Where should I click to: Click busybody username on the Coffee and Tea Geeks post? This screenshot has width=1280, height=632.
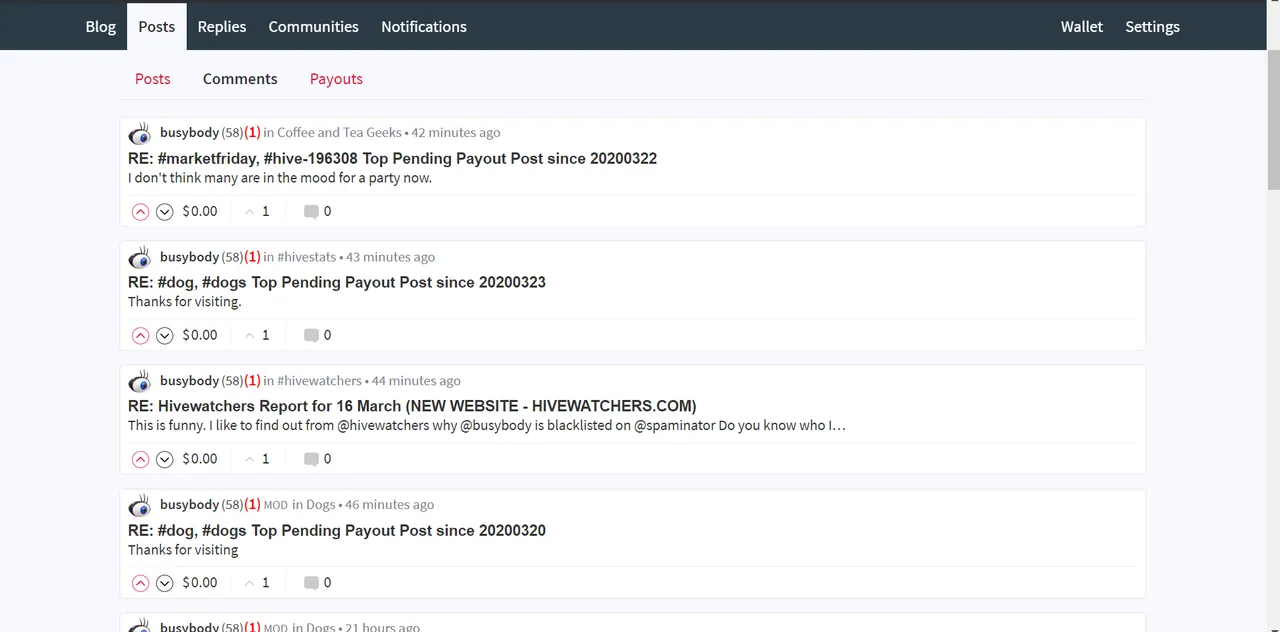(x=189, y=133)
